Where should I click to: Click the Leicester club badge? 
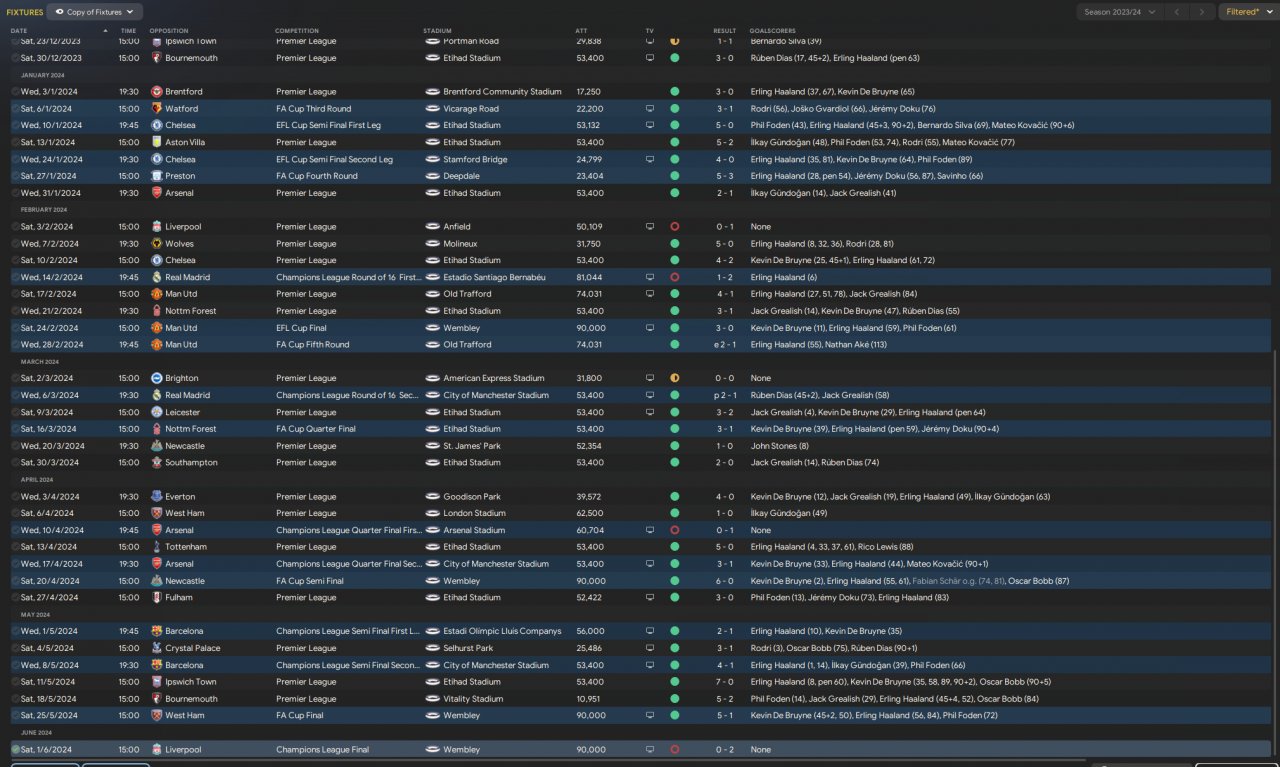157,412
